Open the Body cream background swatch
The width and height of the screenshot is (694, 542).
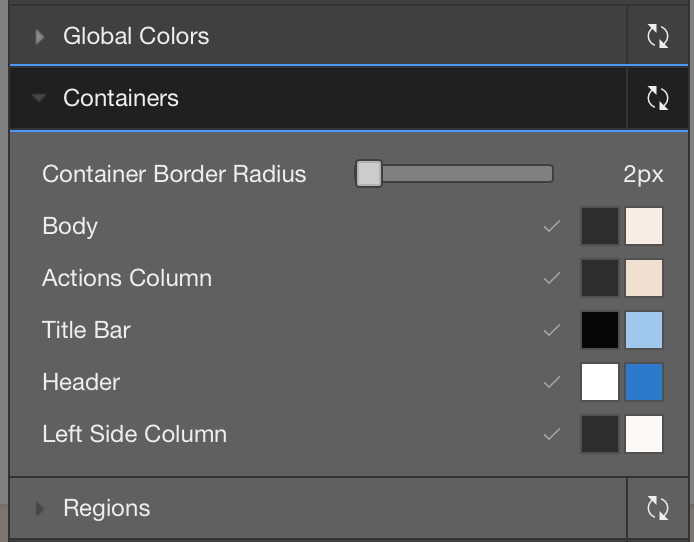coord(644,226)
